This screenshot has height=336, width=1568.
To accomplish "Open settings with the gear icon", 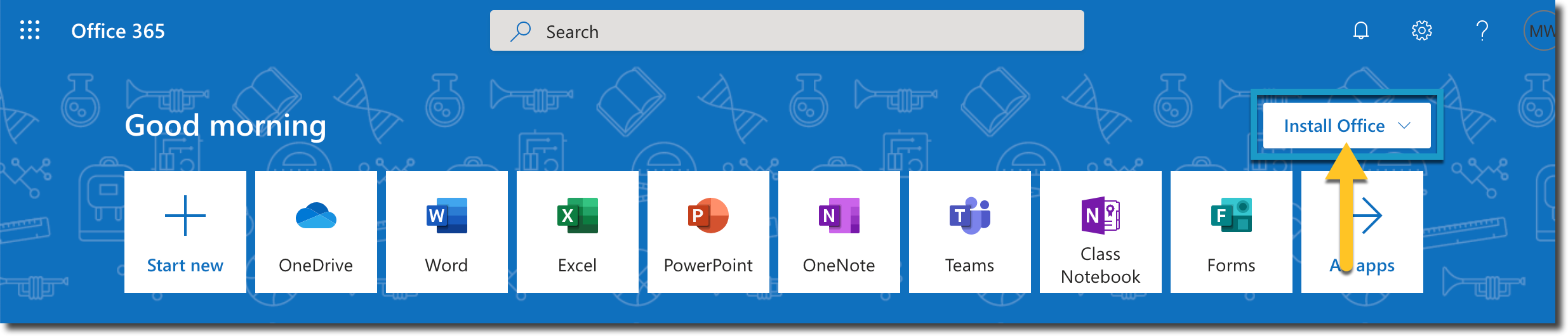I will coord(1421,30).
